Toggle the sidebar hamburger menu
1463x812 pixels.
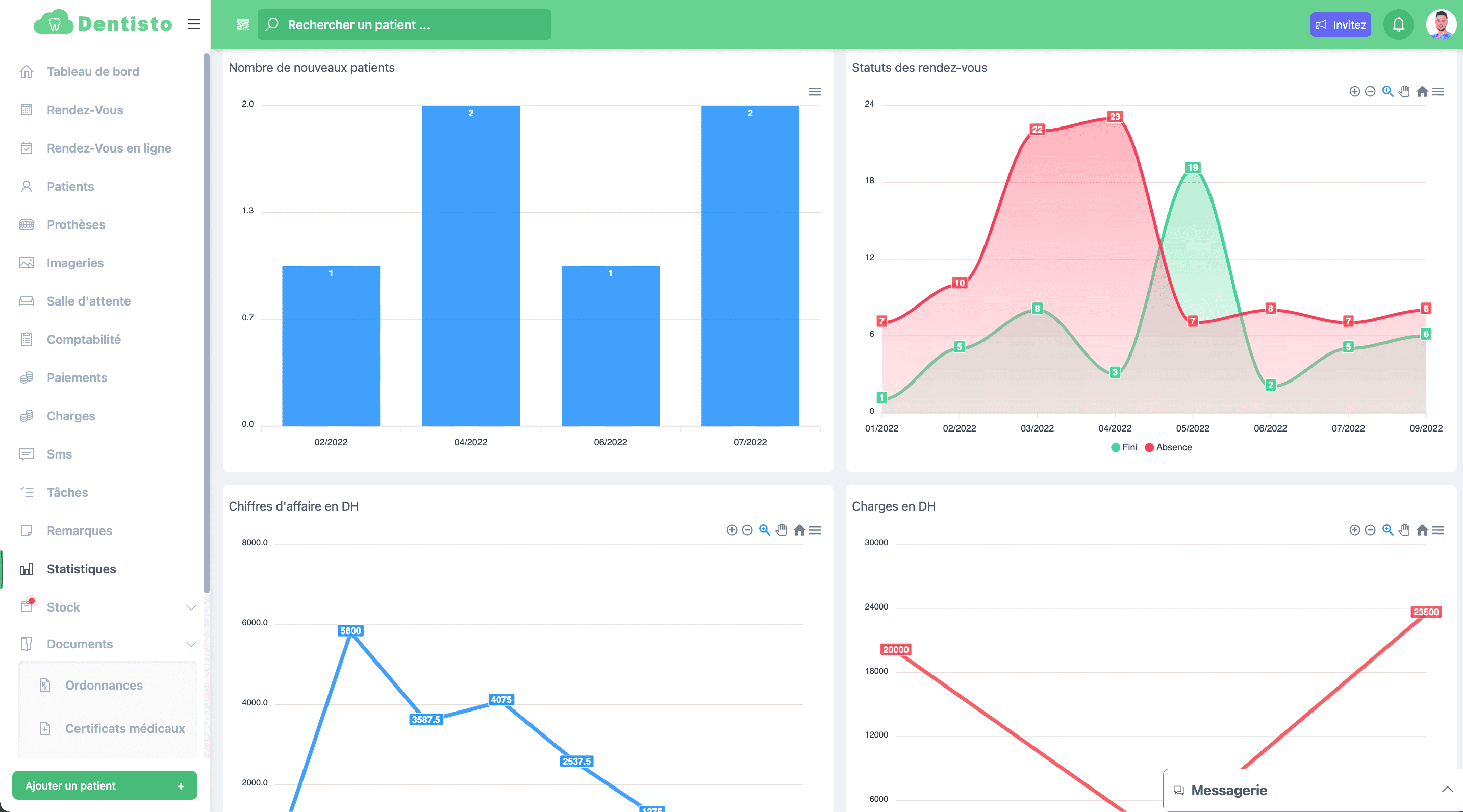[194, 24]
